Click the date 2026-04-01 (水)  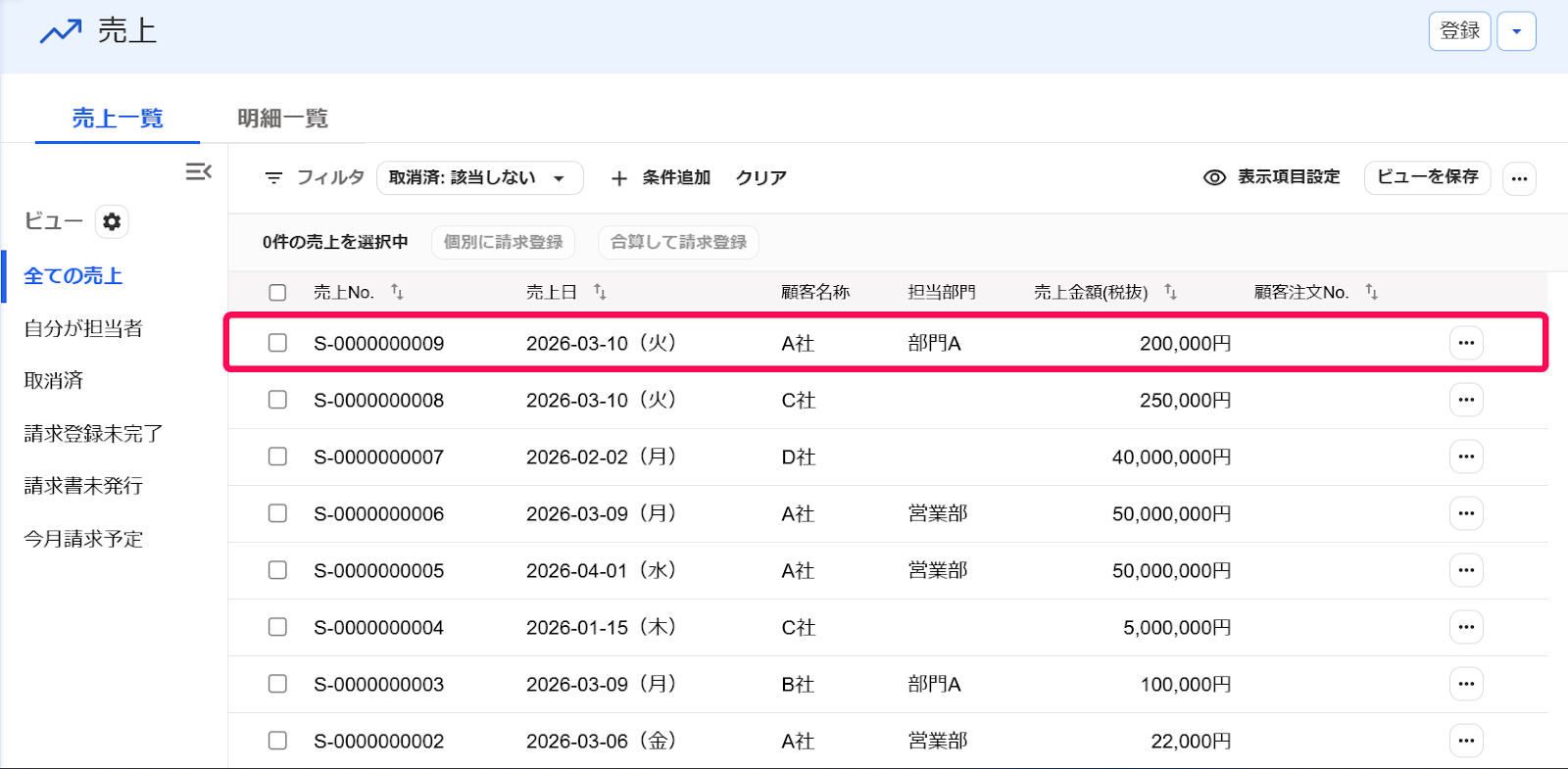(601, 570)
